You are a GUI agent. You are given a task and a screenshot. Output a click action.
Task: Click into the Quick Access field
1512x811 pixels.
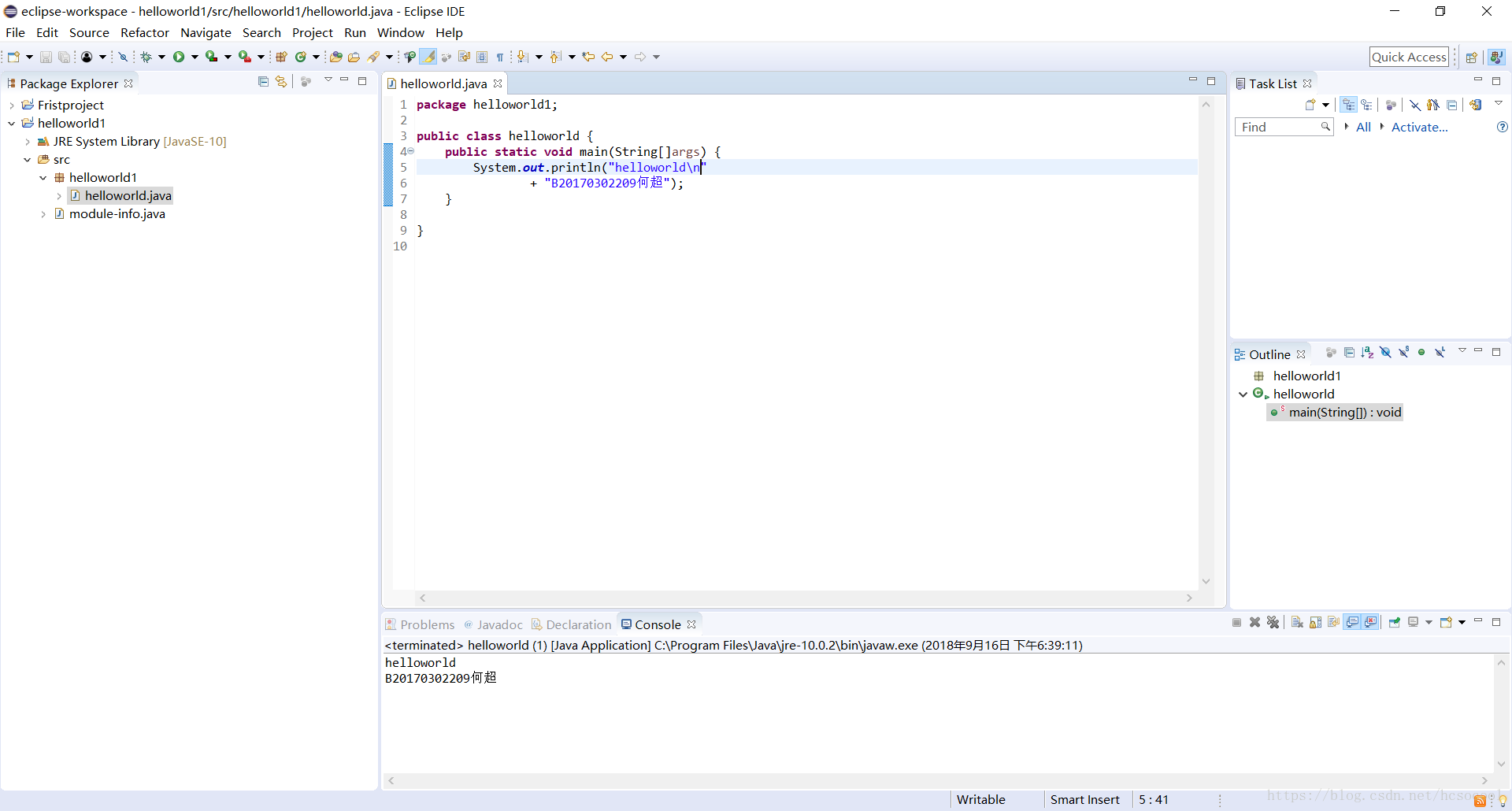point(1409,57)
